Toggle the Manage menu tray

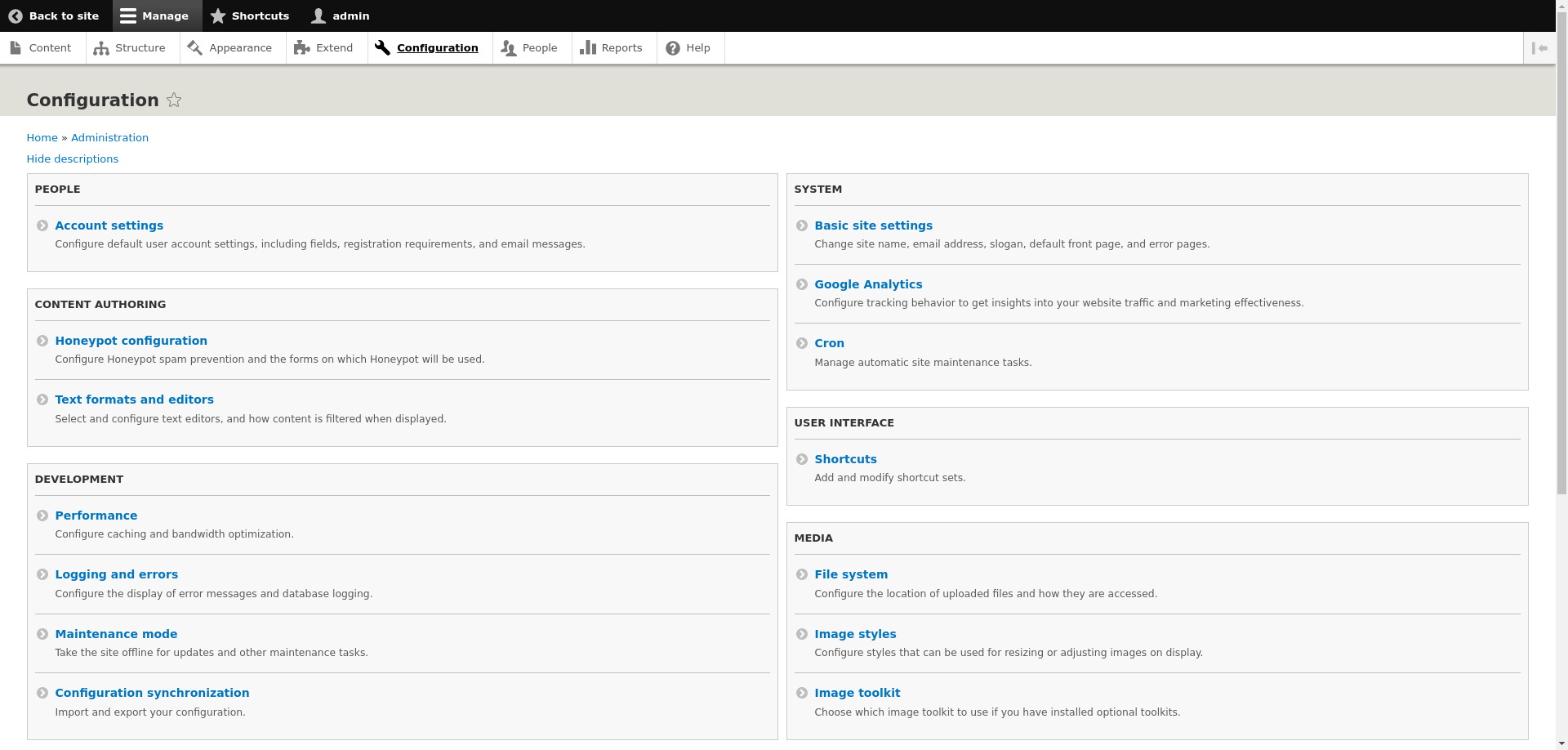[x=155, y=16]
